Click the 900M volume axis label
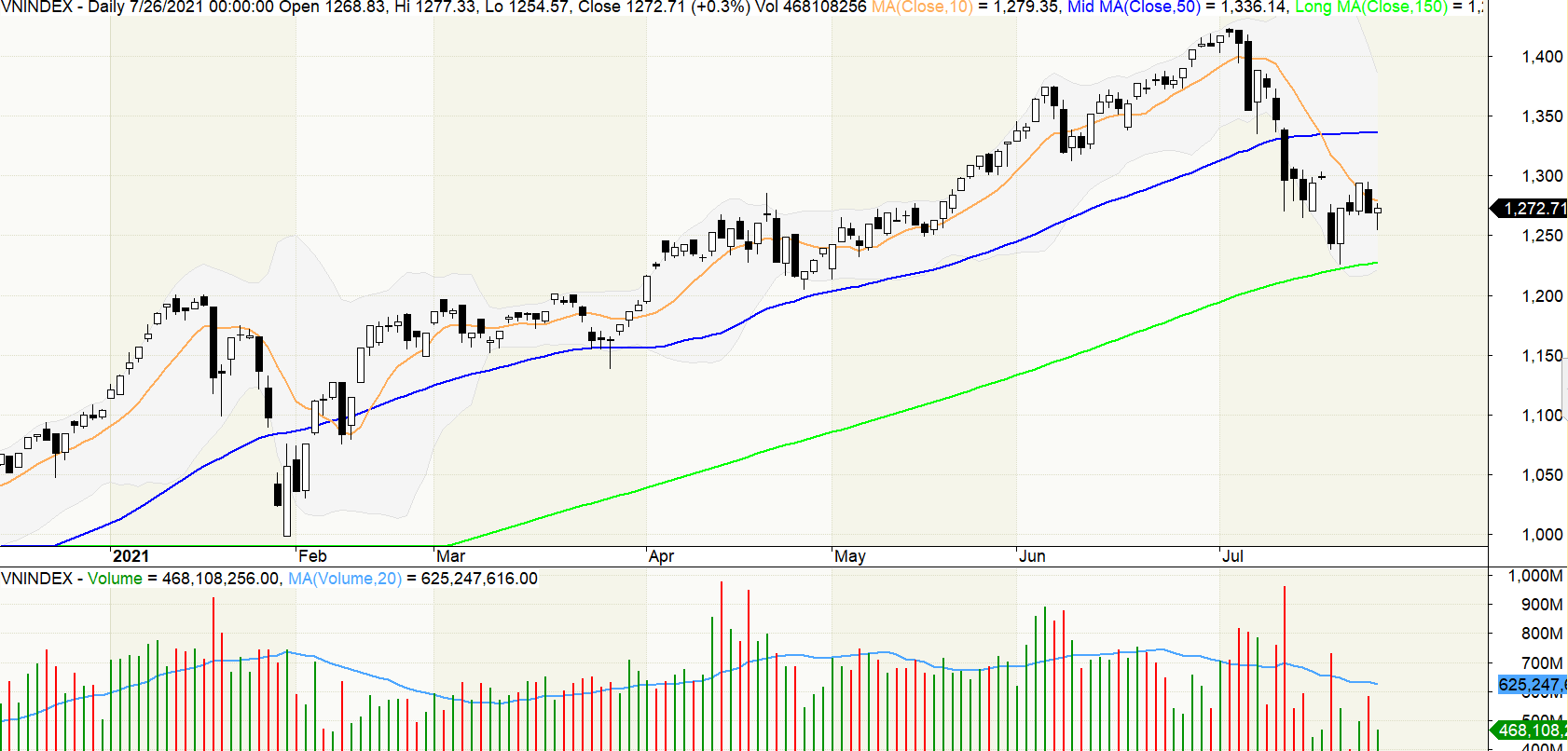The image size is (1568, 751). [x=1542, y=605]
